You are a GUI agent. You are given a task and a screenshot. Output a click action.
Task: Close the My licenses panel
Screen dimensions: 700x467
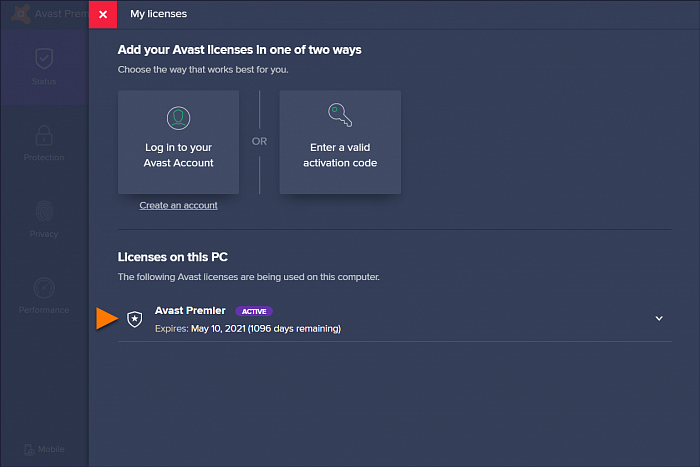tap(103, 14)
